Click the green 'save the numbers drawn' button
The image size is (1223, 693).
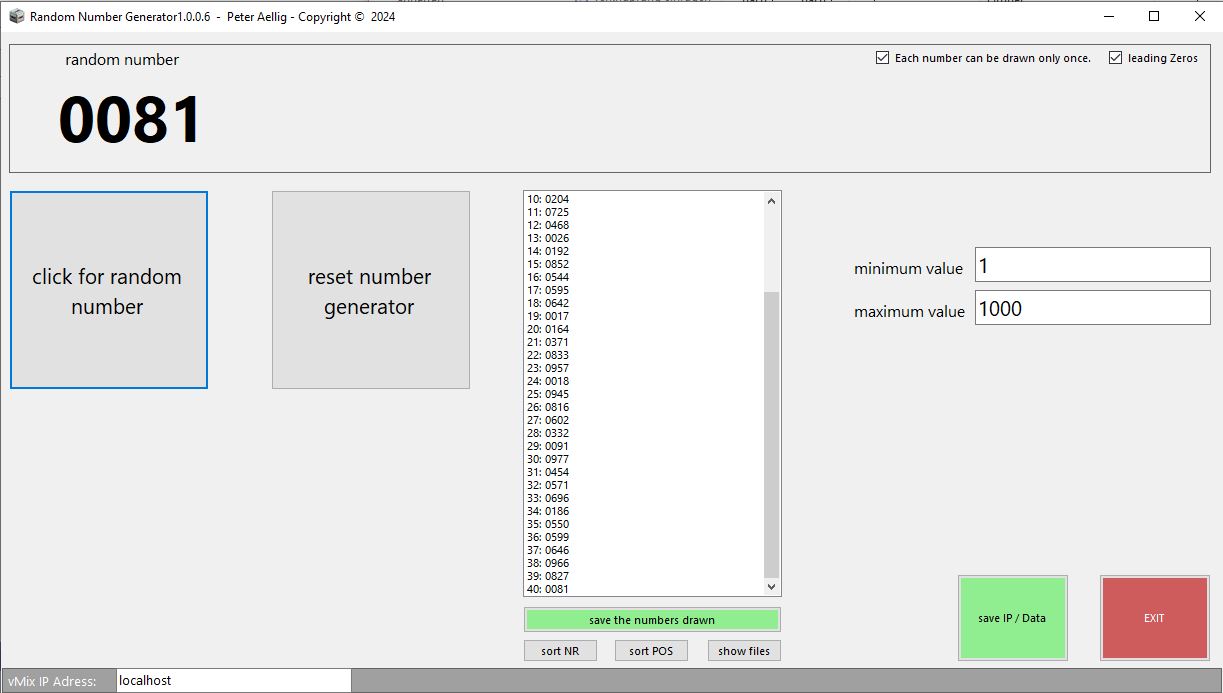[652, 620]
